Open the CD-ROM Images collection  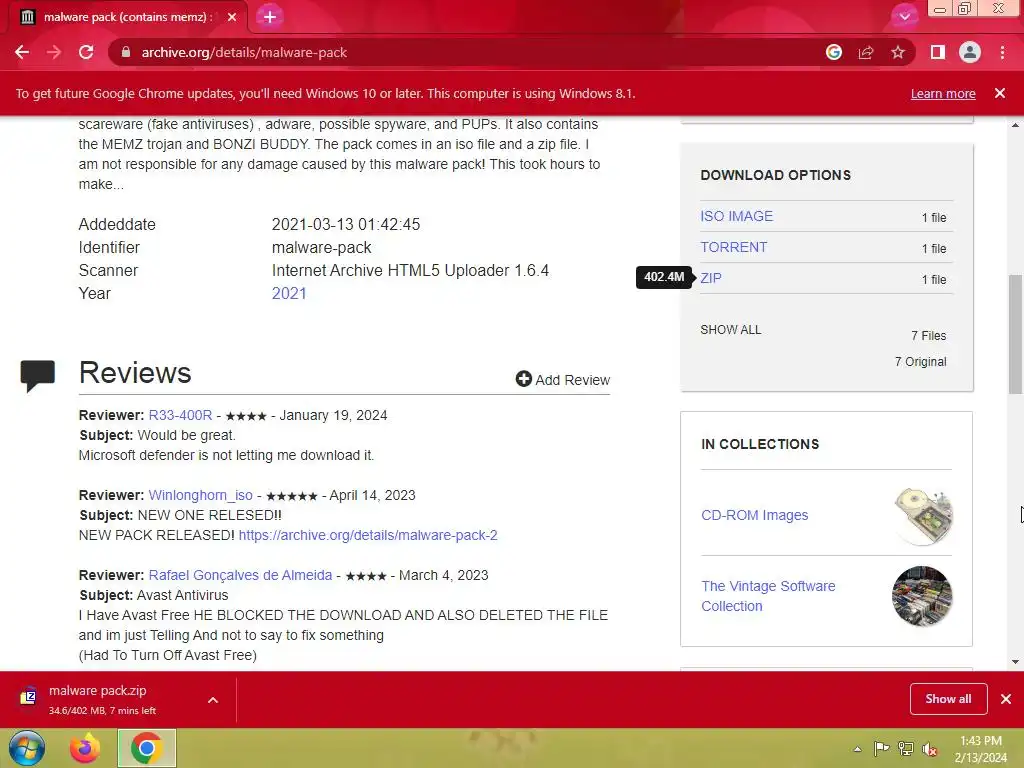tap(754, 515)
